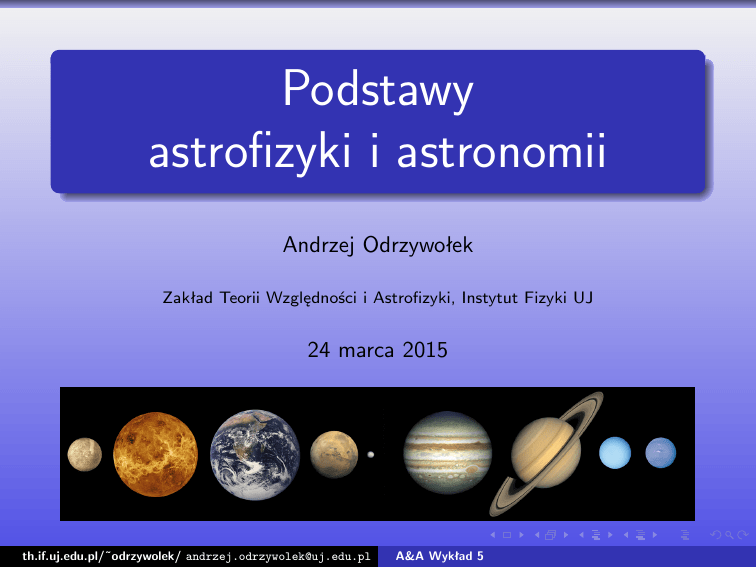Viewport: 756px width, 567px height.
Task: Click the date 24 marca 2015
Action: pyautogui.click(x=377, y=350)
